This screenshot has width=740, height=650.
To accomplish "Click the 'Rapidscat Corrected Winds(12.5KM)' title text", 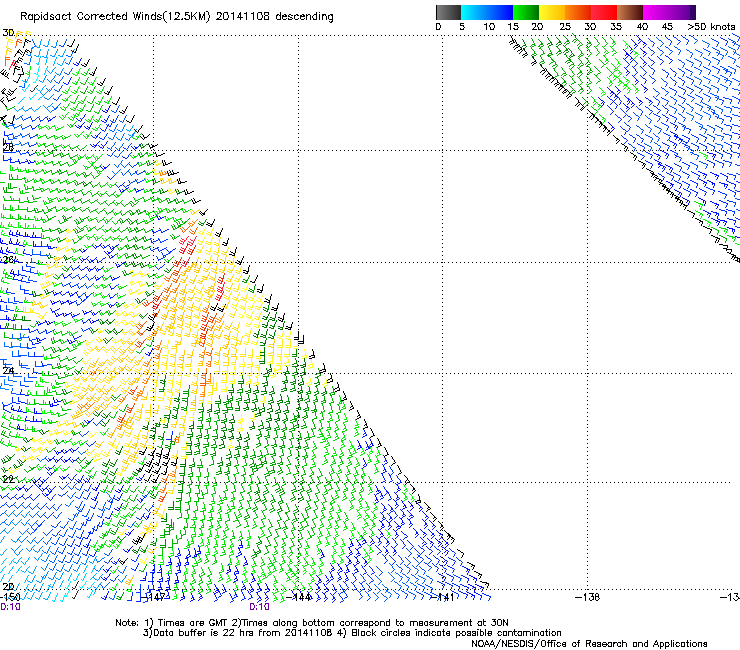I will coord(115,17).
